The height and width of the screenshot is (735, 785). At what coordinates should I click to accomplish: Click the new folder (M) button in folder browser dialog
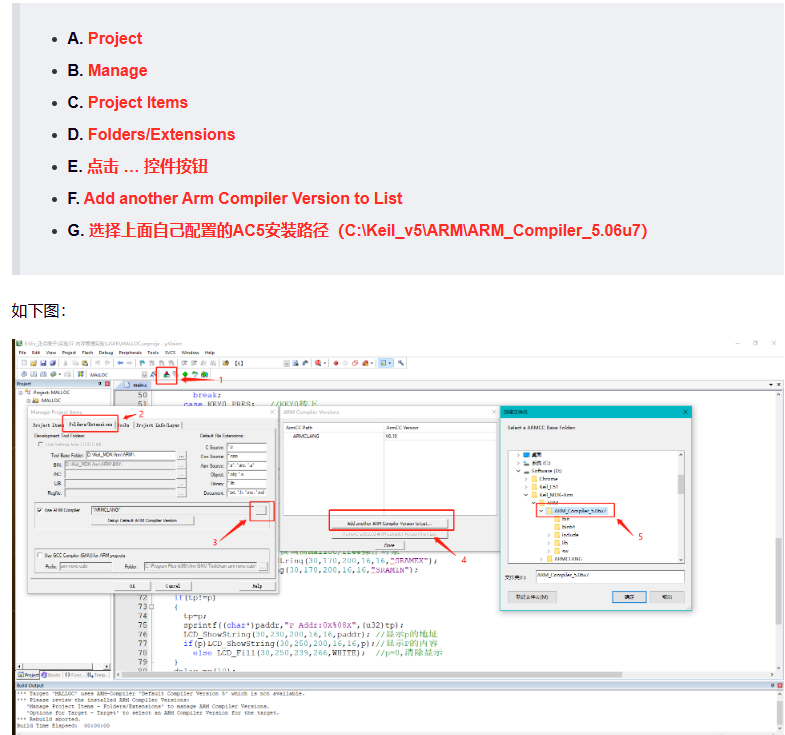[532, 597]
